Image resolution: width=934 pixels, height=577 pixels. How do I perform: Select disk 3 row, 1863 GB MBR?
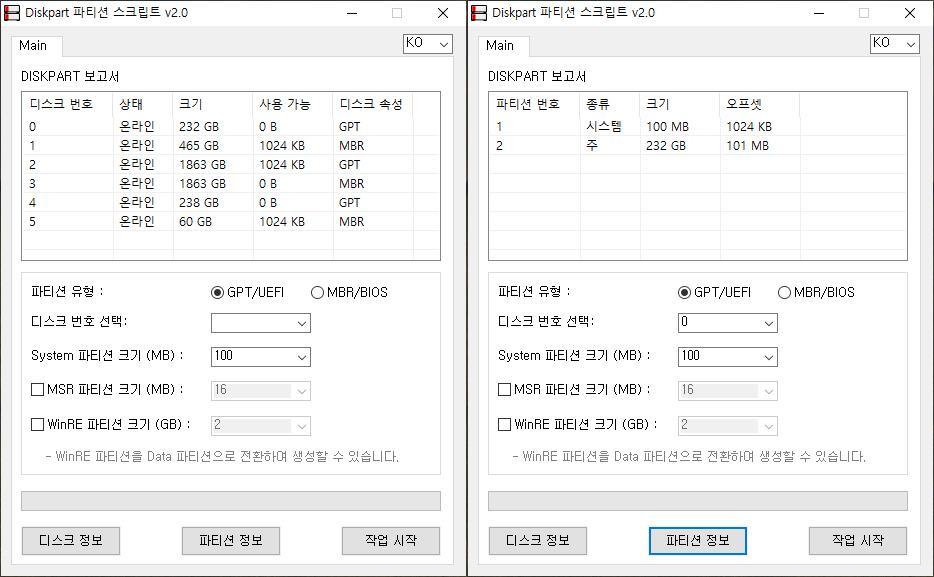231,184
